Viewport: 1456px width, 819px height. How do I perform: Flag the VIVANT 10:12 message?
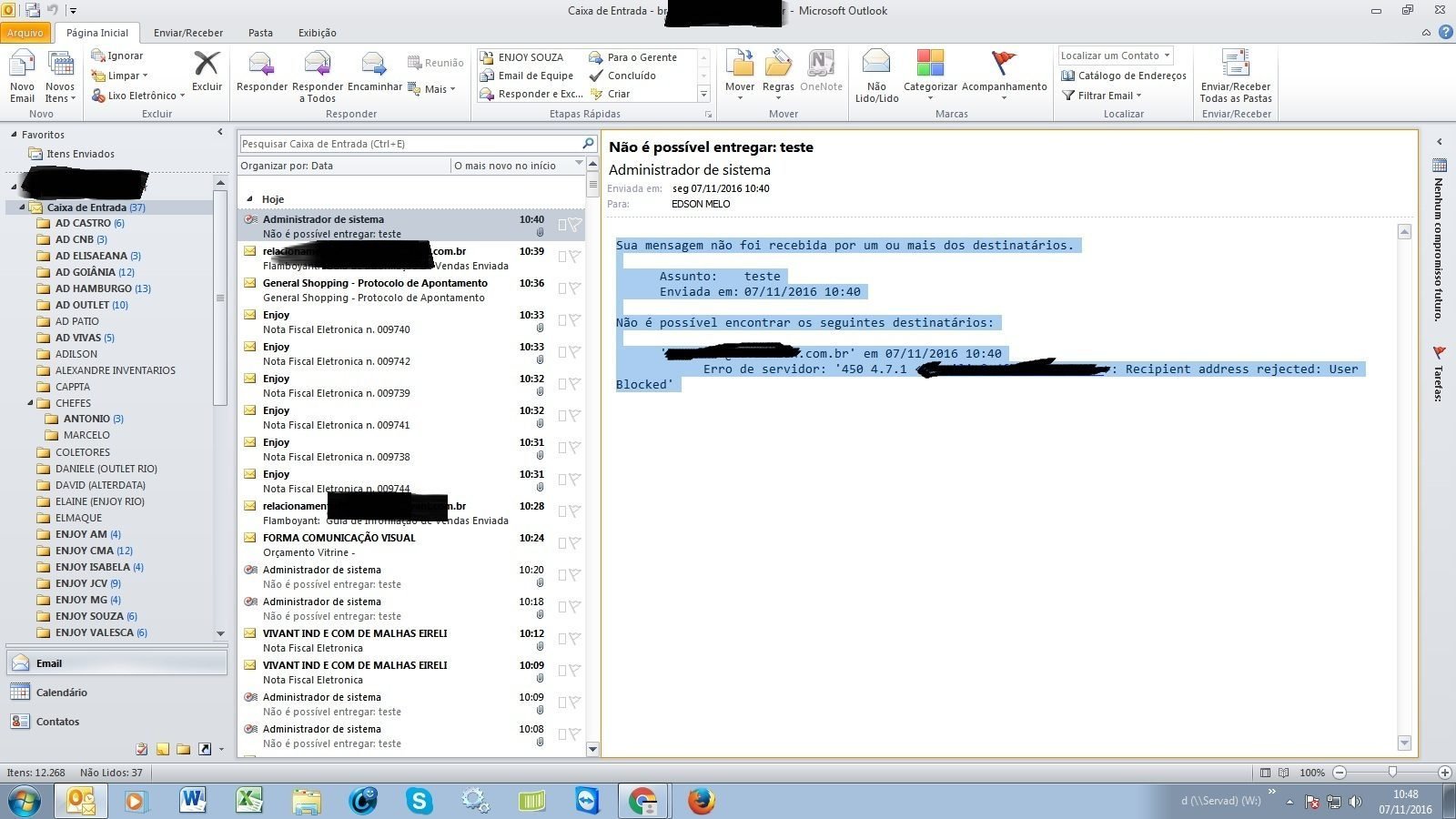coord(574,639)
